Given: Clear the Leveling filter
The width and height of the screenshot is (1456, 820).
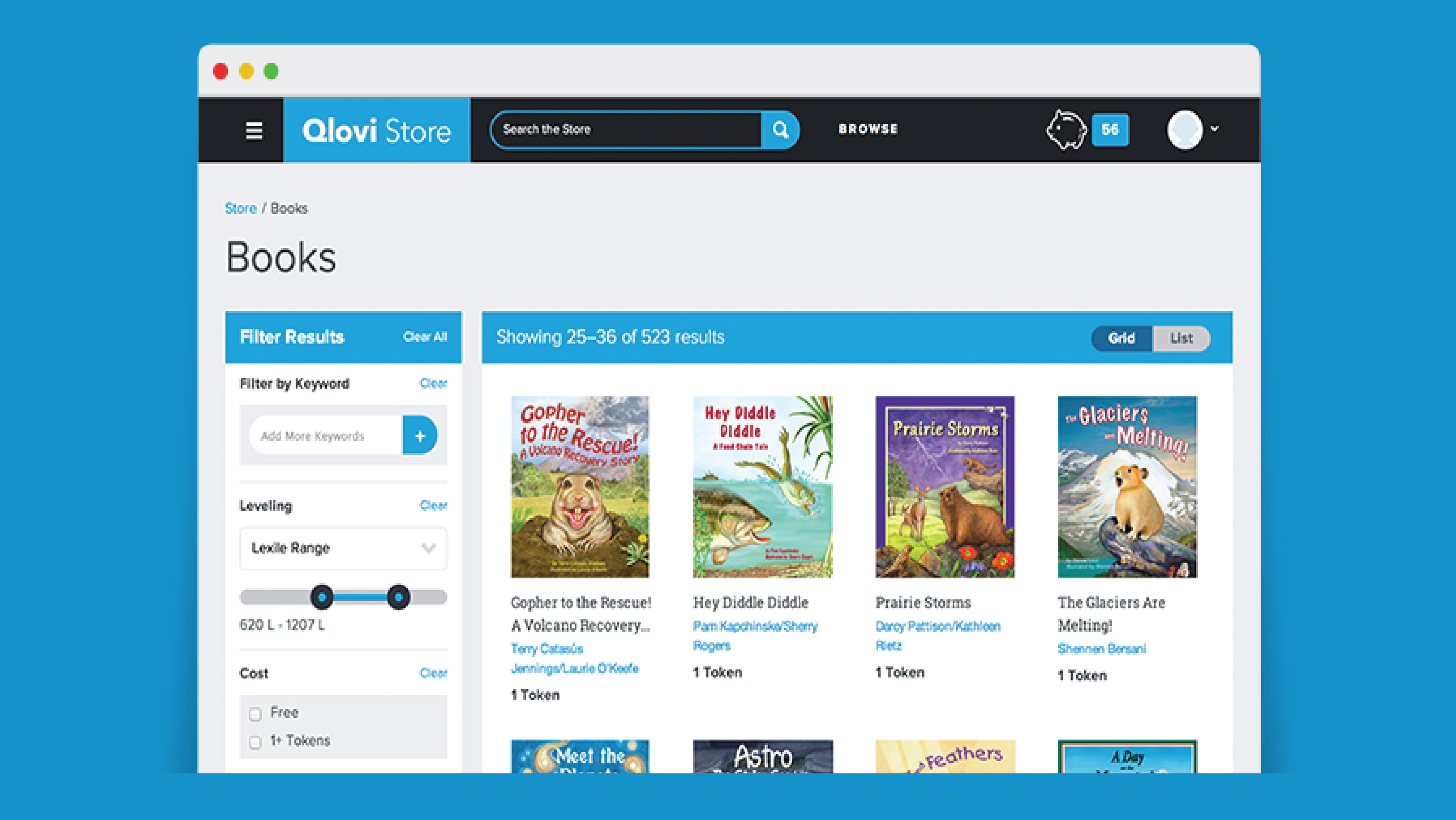Looking at the screenshot, I should pyautogui.click(x=433, y=505).
